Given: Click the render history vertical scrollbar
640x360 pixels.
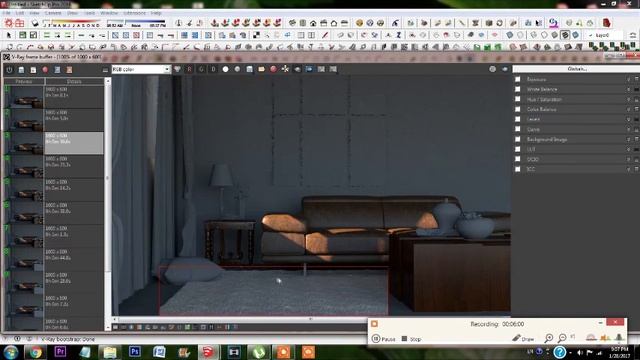Looking at the screenshot, I should [108, 204].
